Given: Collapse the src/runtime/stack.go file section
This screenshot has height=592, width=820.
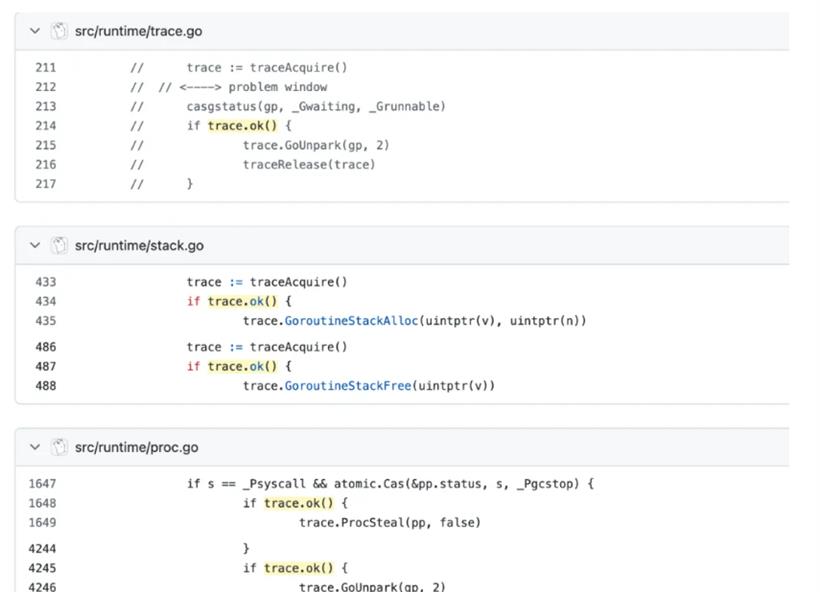Looking at the screenshot, I should pos(35,245).
